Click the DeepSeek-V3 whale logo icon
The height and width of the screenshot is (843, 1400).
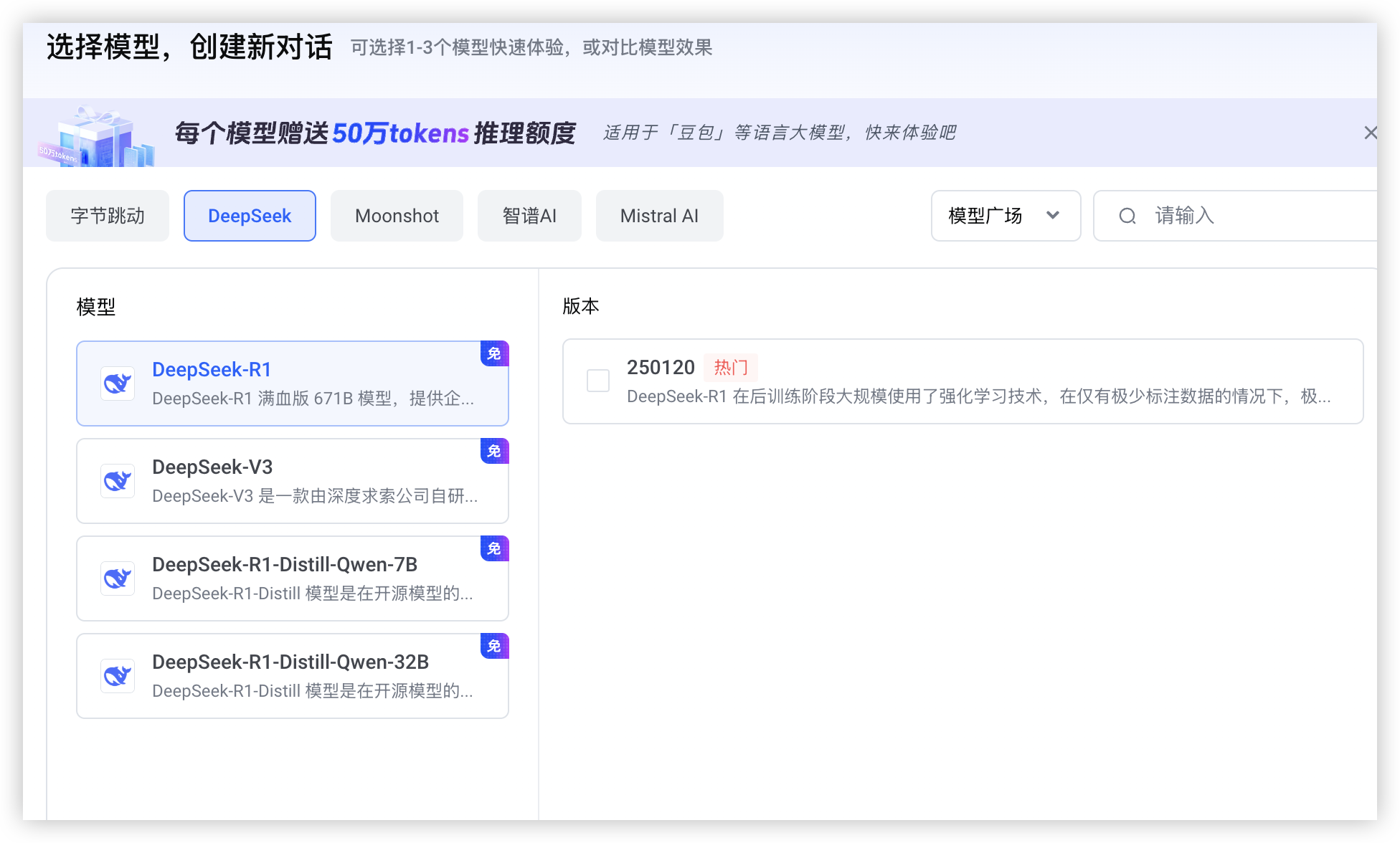pyautogui.click(x=118, y=481)
